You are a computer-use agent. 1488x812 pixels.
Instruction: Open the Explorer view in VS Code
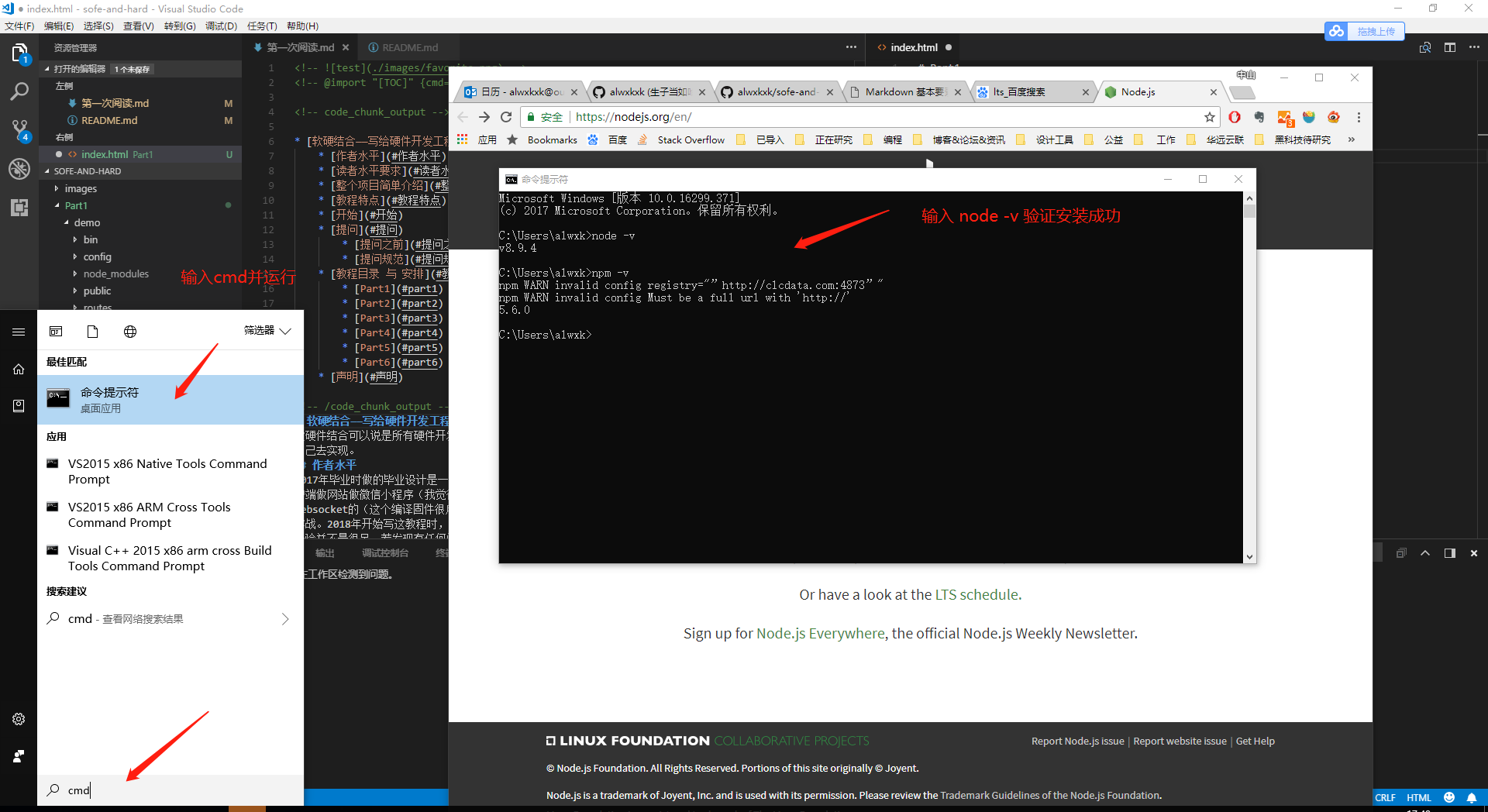[19, 53]
